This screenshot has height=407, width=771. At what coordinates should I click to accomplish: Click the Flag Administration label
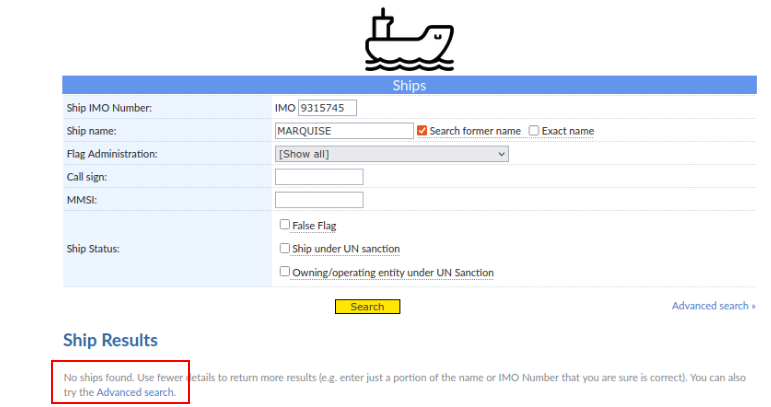point(112,154)
